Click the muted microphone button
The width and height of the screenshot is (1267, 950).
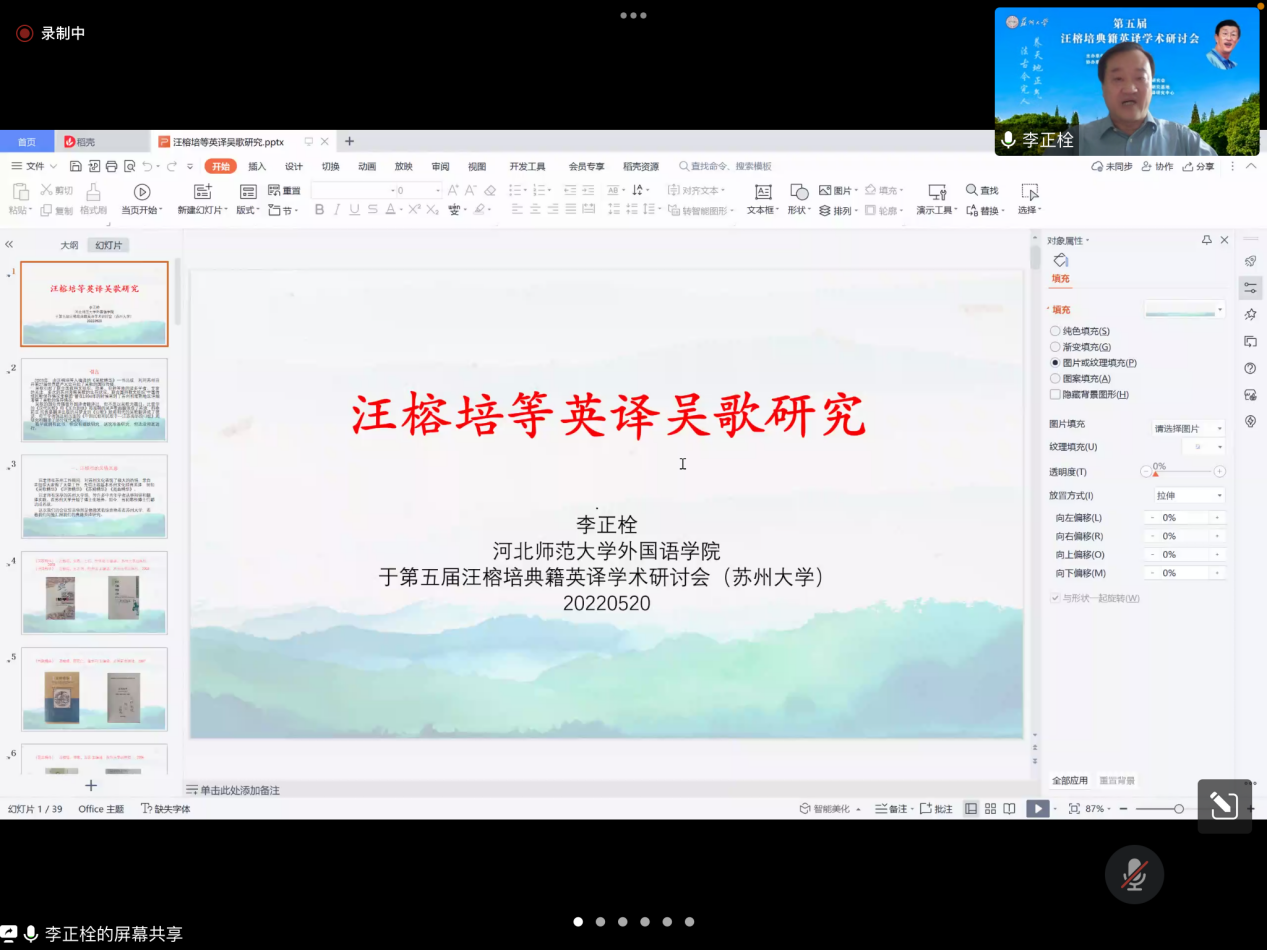tap(1133, 875)
